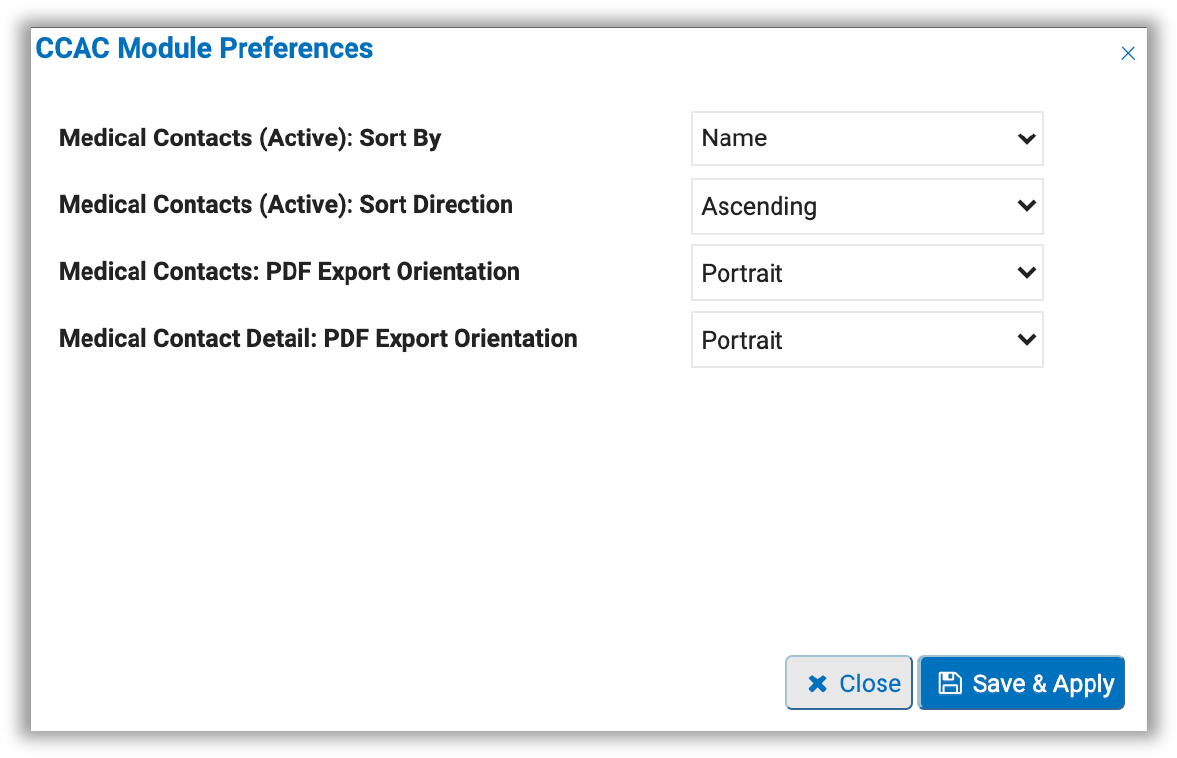Click the Medical Contacts (Active): Sort By label
Screen dimensions: 1177x758
[x=250, y=138]
